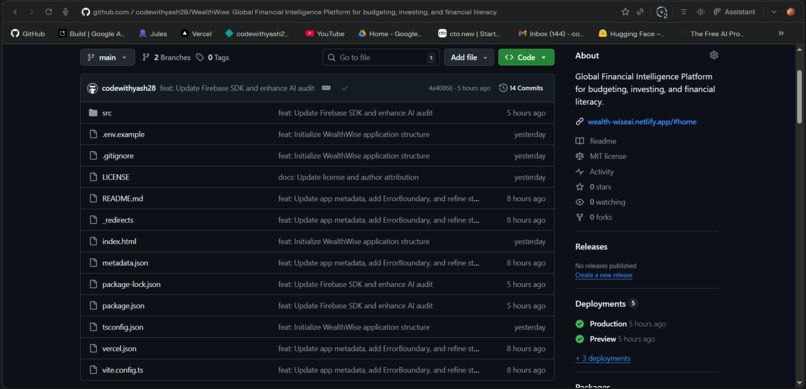The image size is (806, 389).
Task: Expand the Add file dropdown
Action: coord(469,58)
